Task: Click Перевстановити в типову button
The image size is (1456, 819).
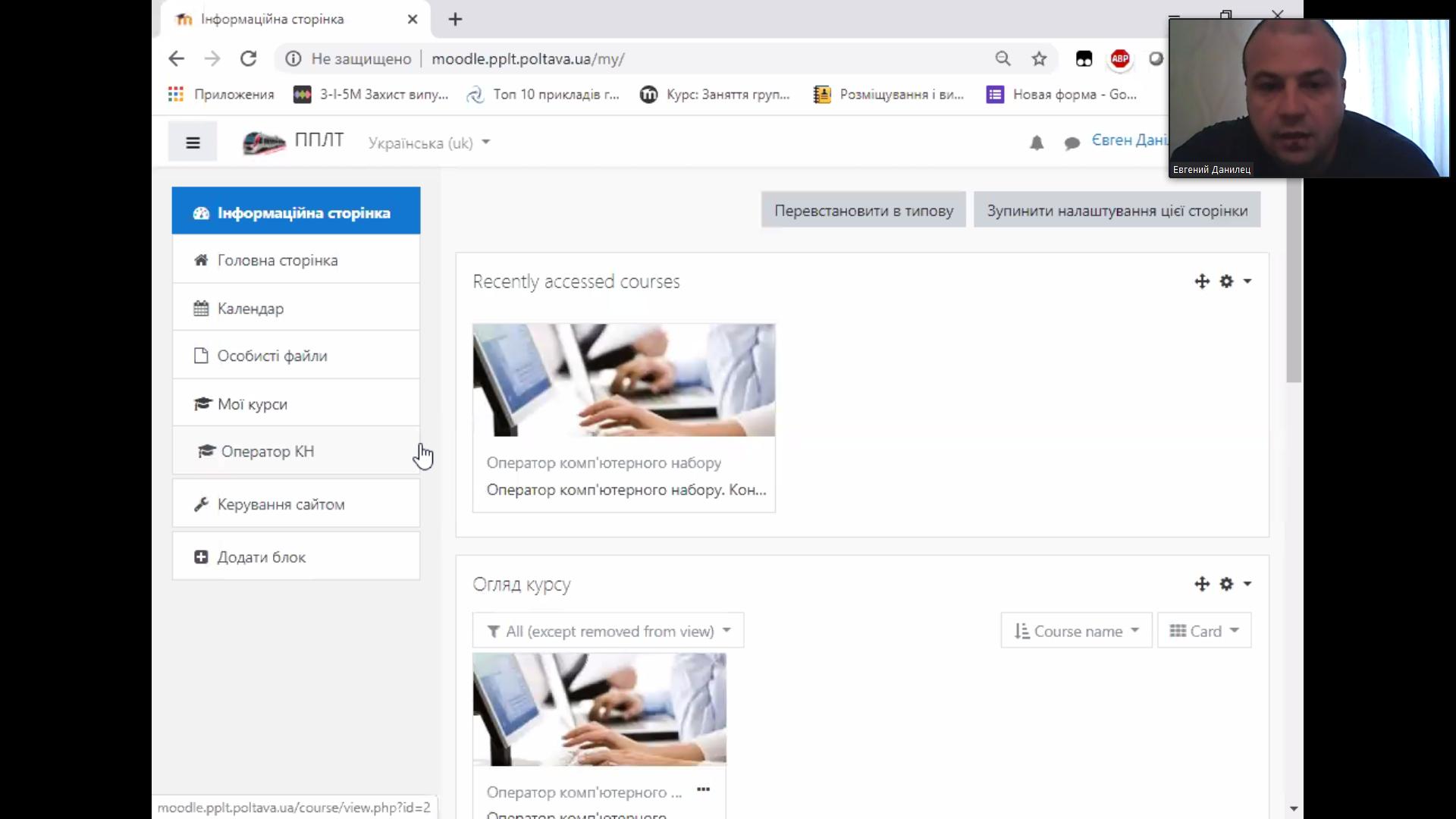Action: point(863,210)
